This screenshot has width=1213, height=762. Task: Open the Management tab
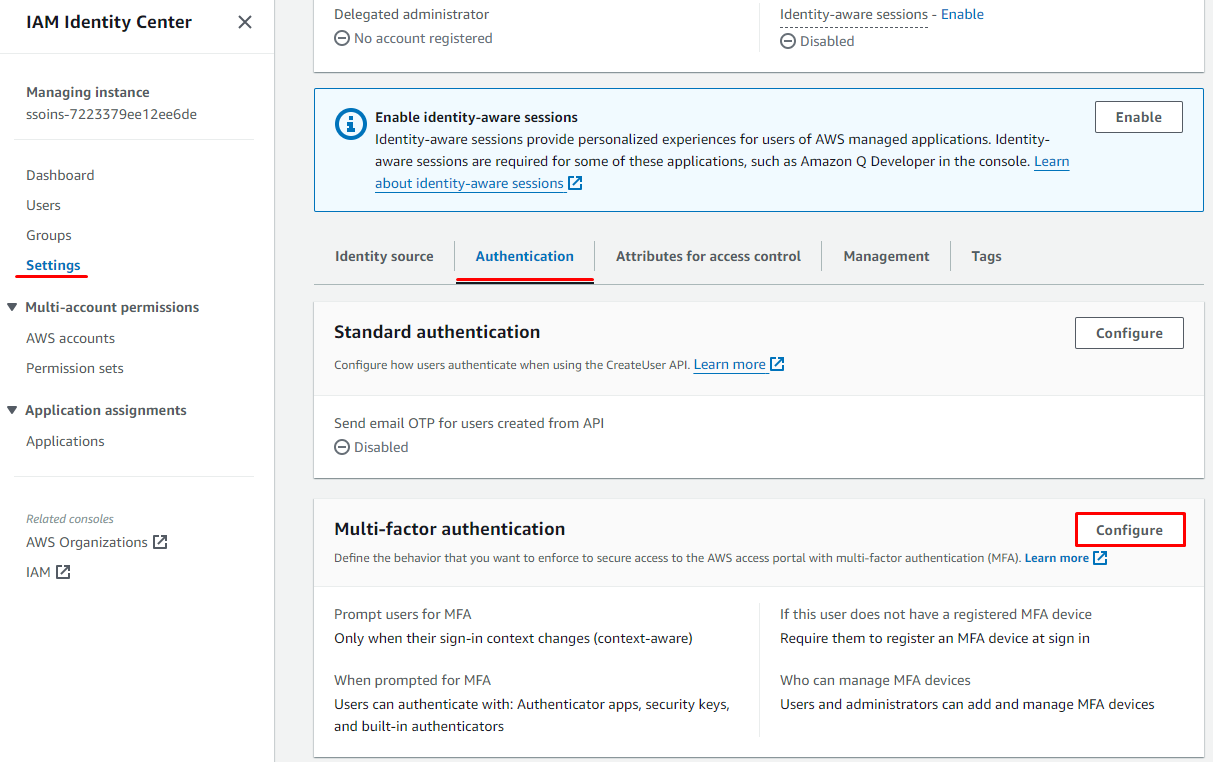886,256
